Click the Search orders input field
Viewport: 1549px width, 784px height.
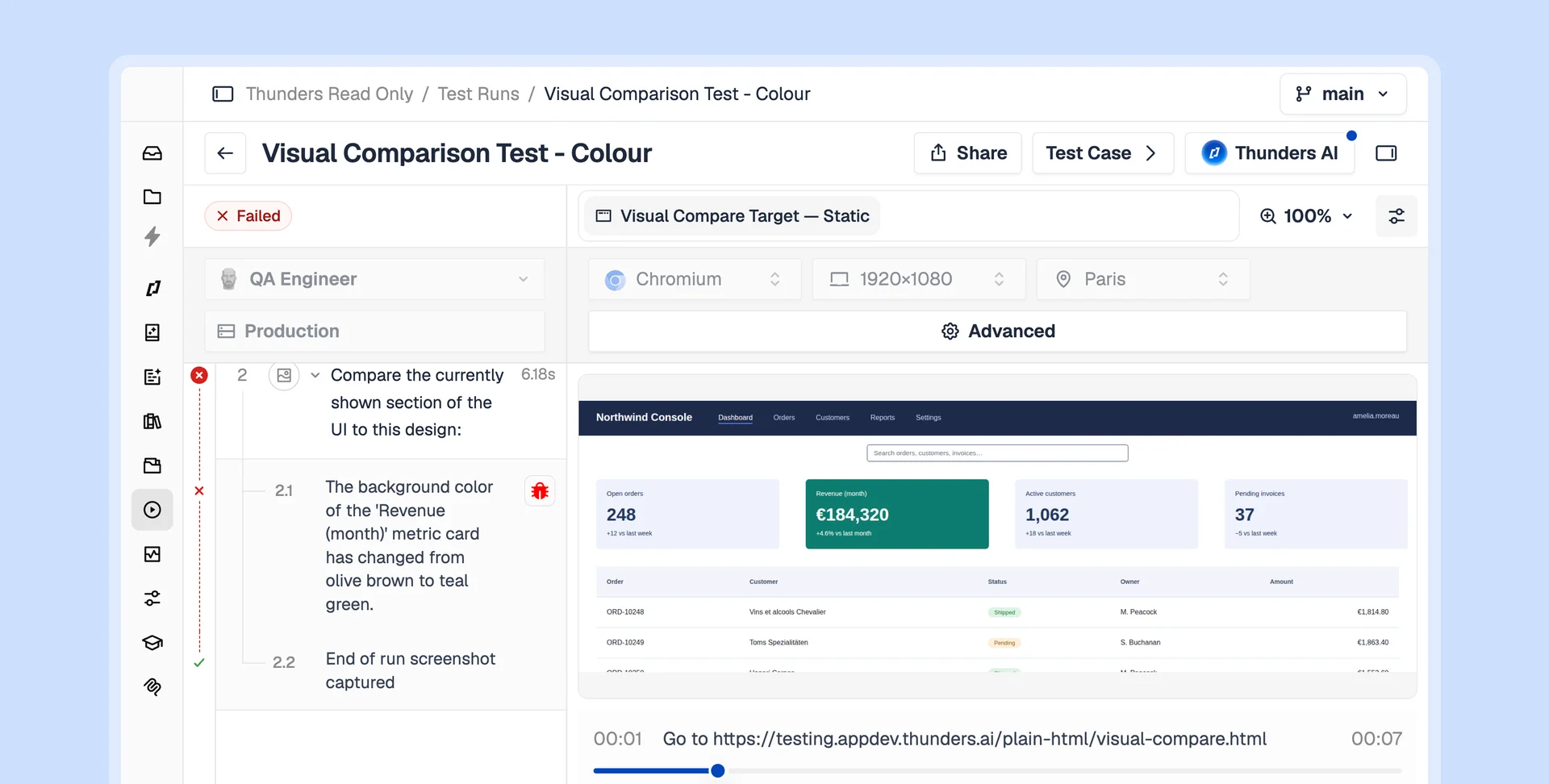[x=998, y=453]
